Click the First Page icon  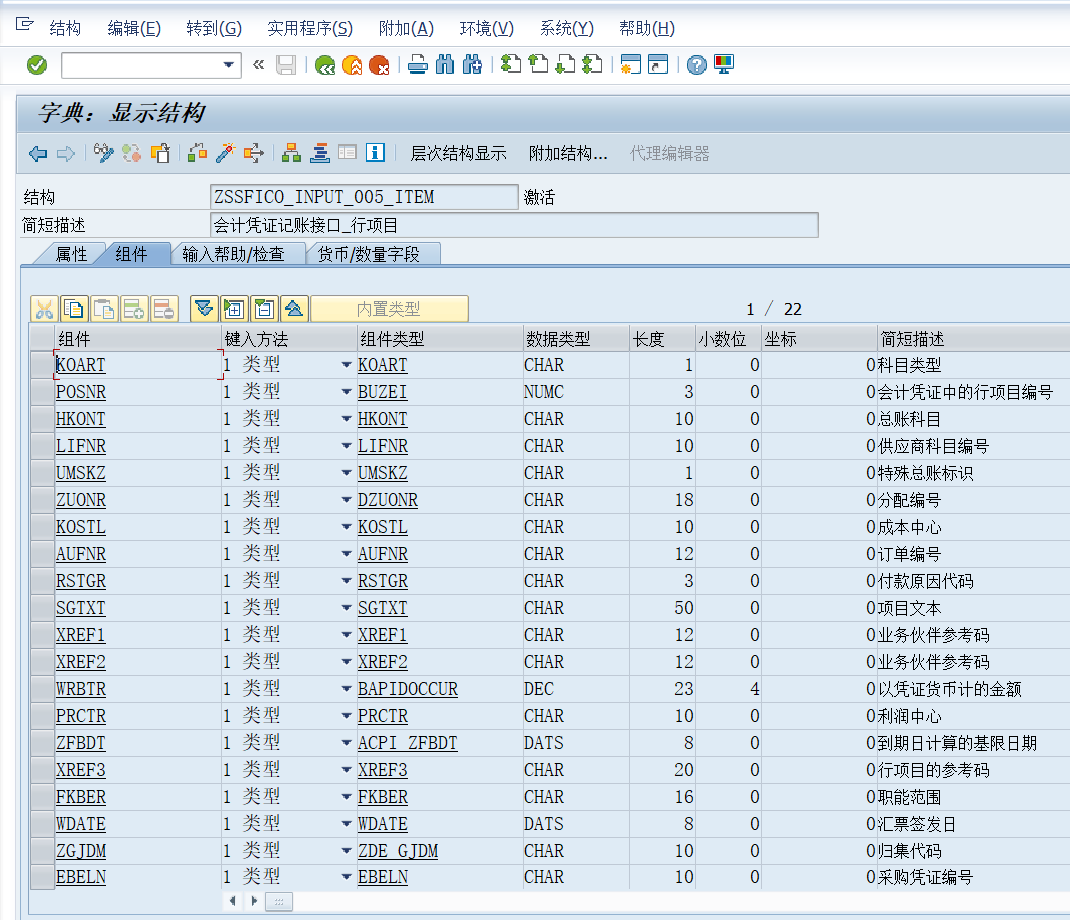coord(510,65)
